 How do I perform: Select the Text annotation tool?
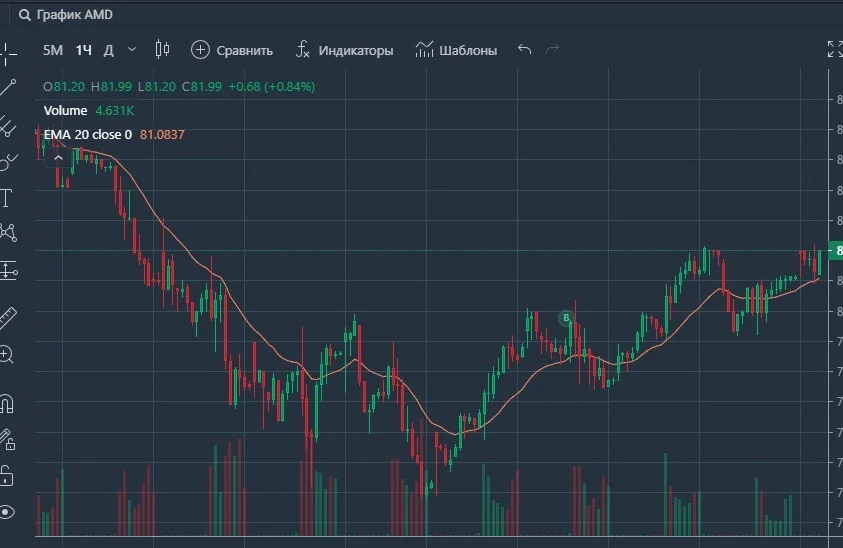[6, 198]
